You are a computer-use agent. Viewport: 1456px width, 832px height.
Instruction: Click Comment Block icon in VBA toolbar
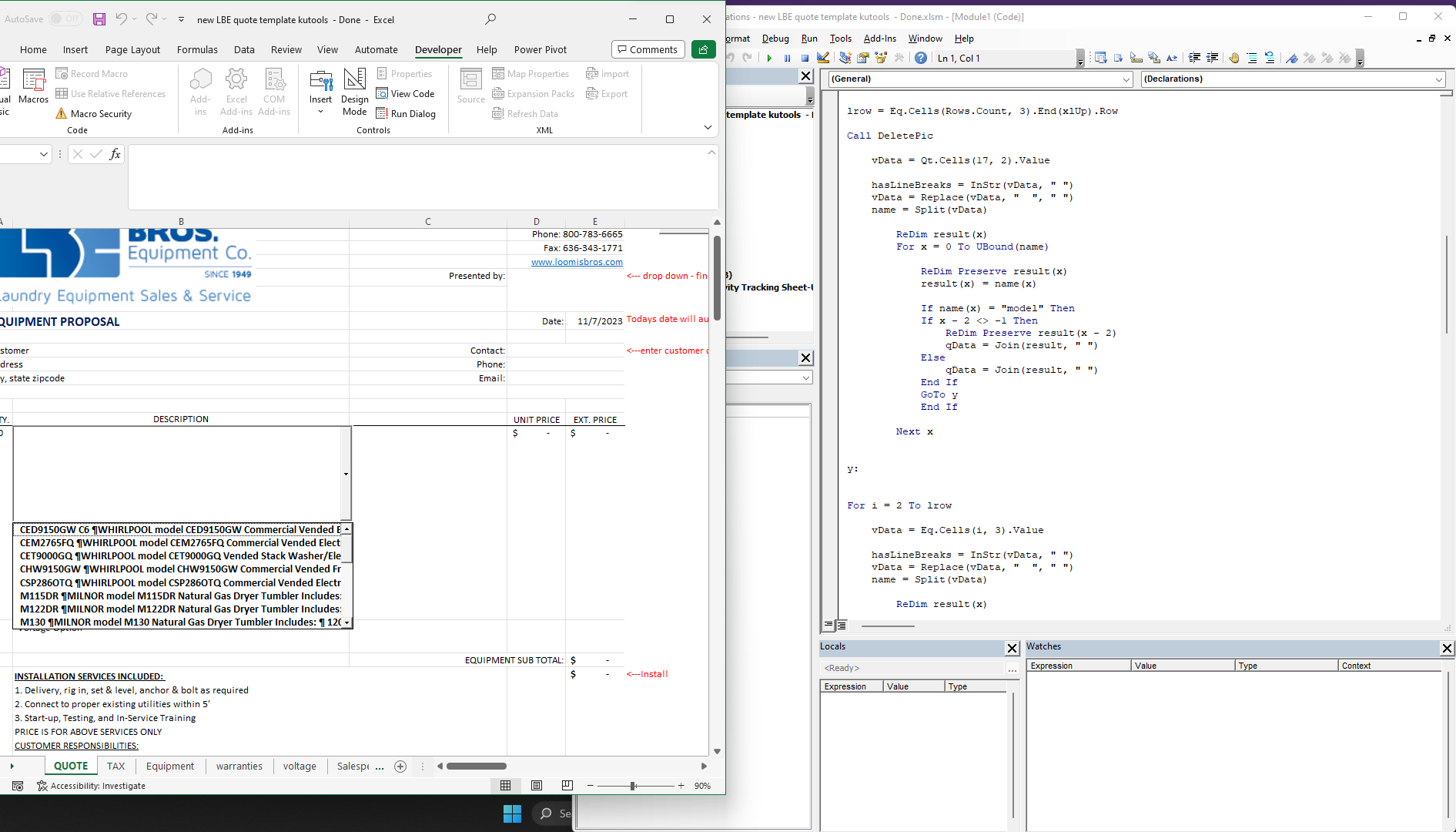click(1252, 58)
